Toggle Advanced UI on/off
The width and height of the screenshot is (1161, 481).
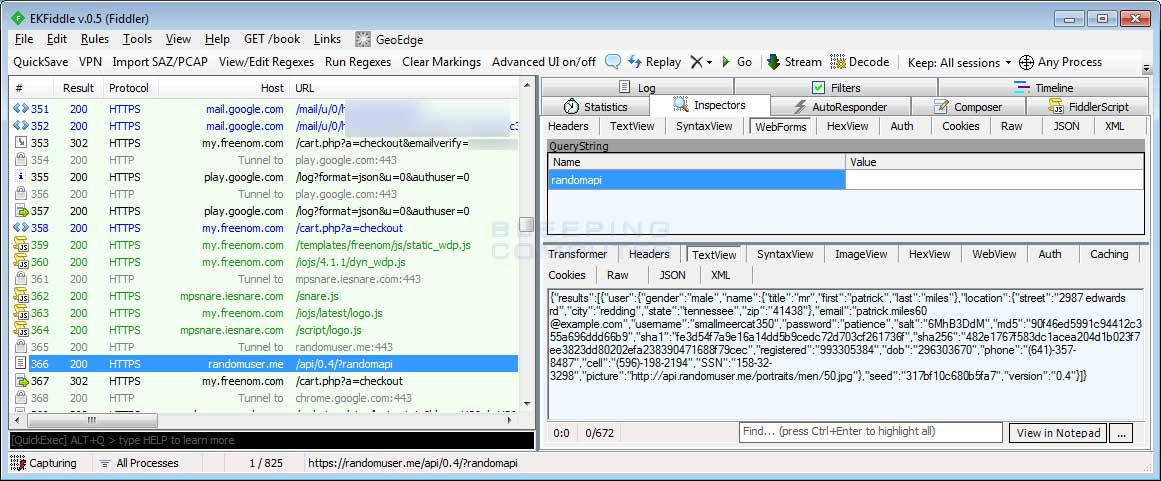(543, 62)
